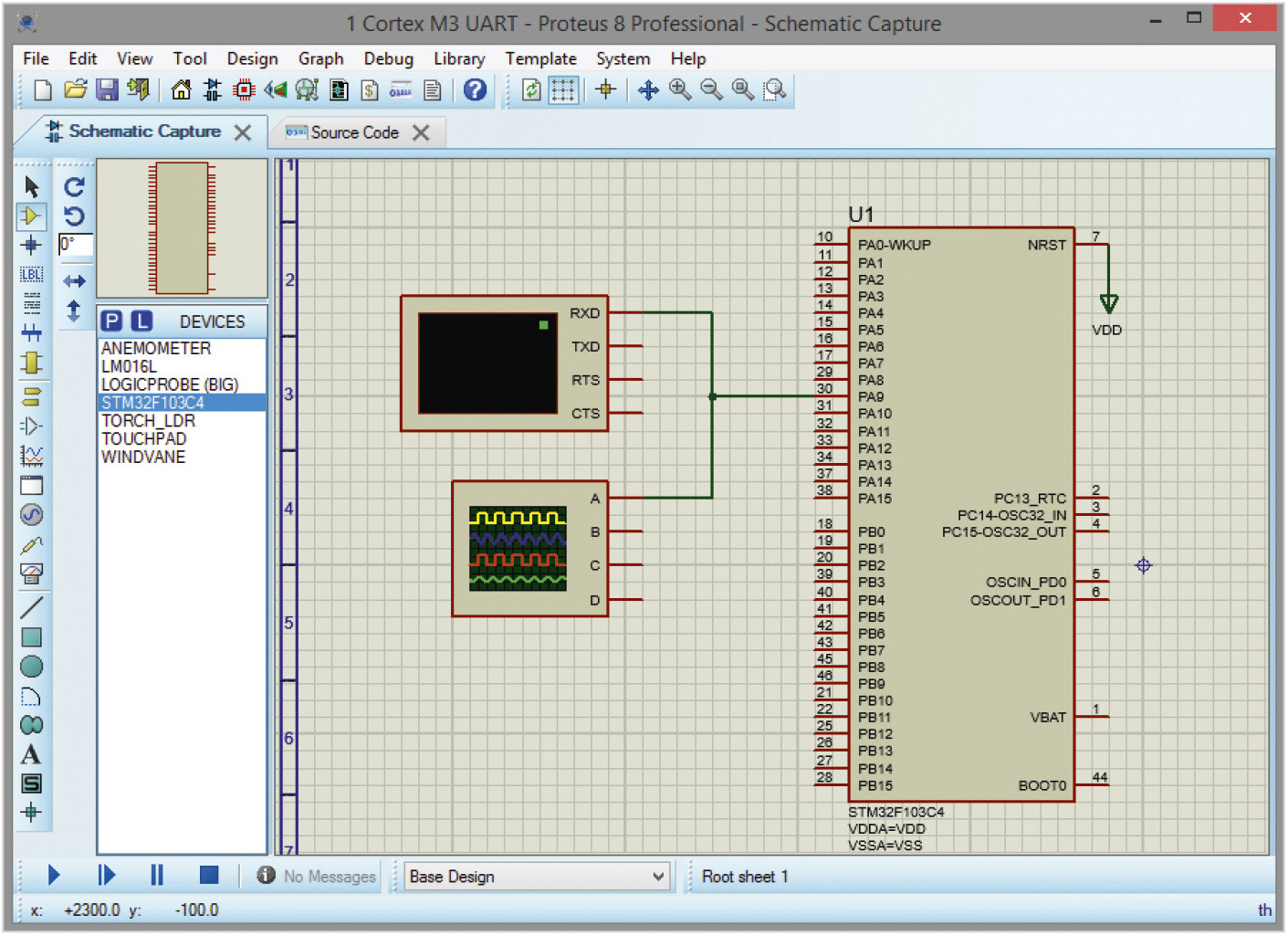Image resolution: width=1288 pixels, height=936 pixels.
Task: Open the Graph menu
Action: coord(320,58)
